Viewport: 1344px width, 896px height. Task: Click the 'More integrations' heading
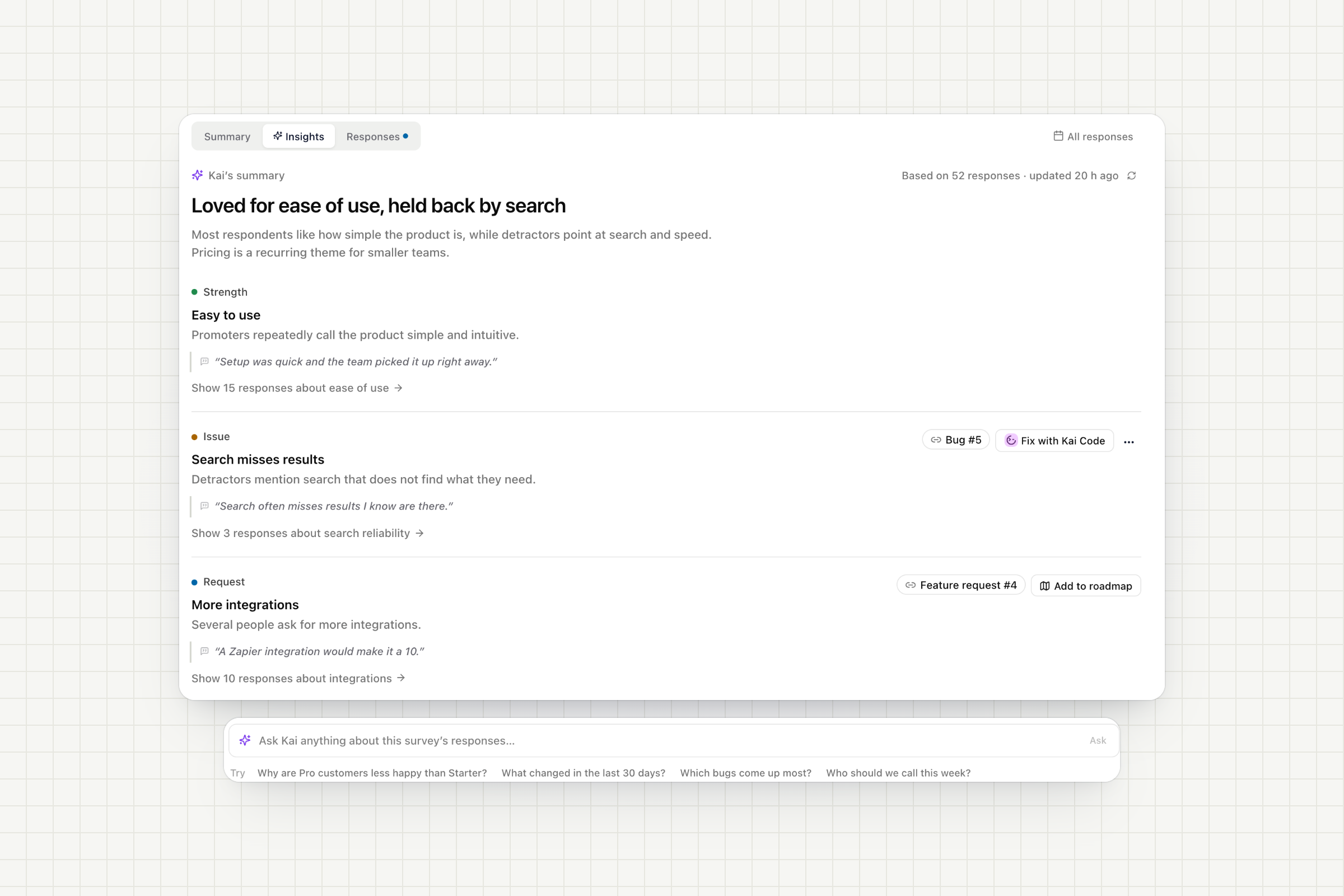pyautogui.click(x=245, y=605)
